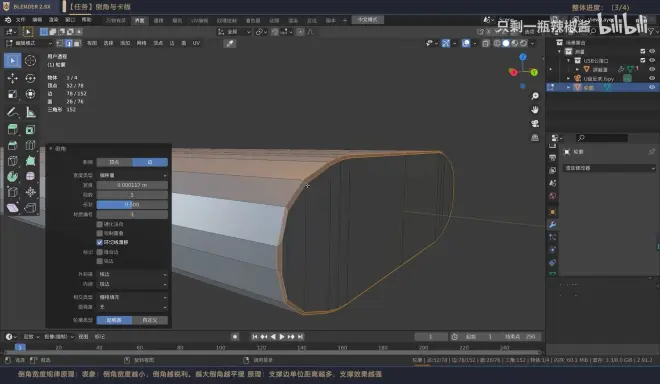Click the 中文模式 button in top bar
Image resolution: width=660 pixels, height=384 pixels.
(367, 20)
